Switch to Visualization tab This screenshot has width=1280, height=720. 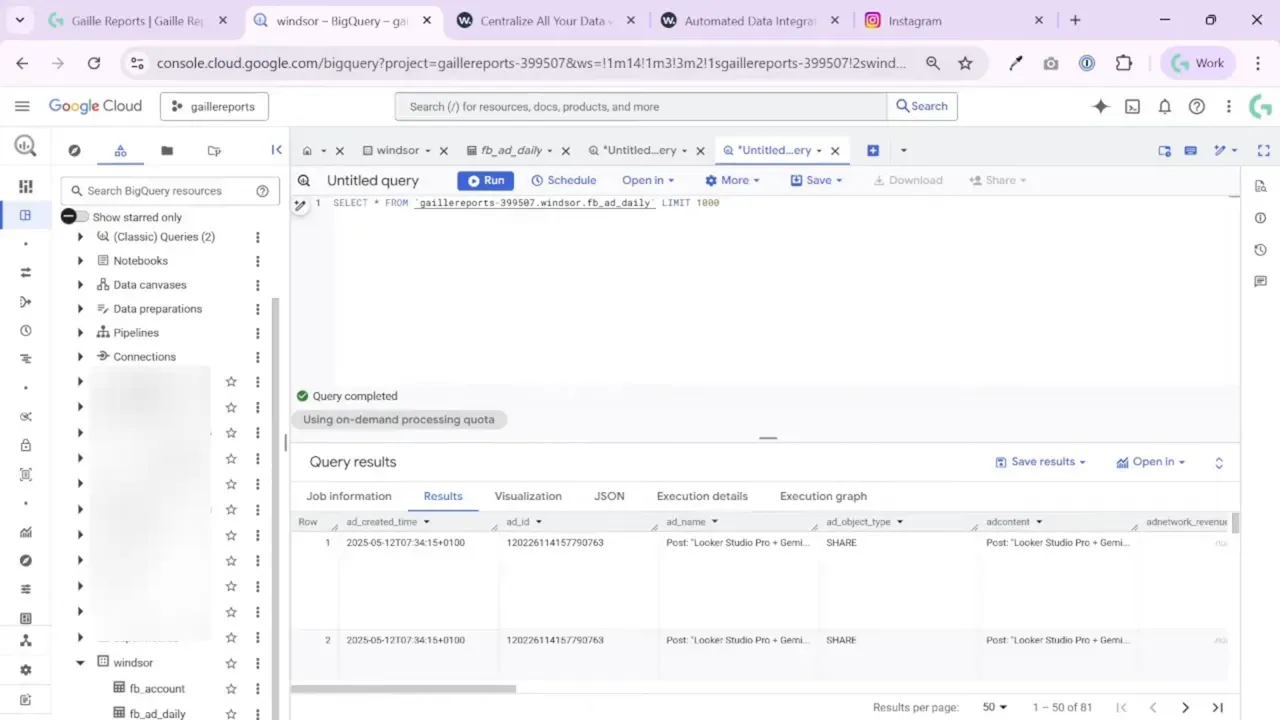[x=528, y=496]
